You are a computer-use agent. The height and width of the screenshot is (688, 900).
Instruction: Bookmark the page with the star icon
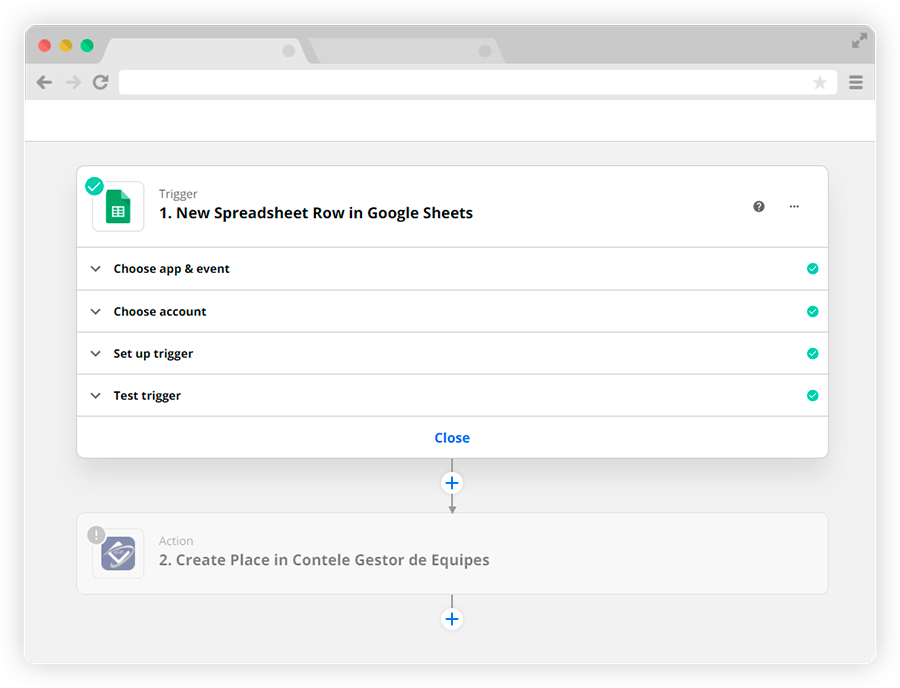tap(820, 83)
